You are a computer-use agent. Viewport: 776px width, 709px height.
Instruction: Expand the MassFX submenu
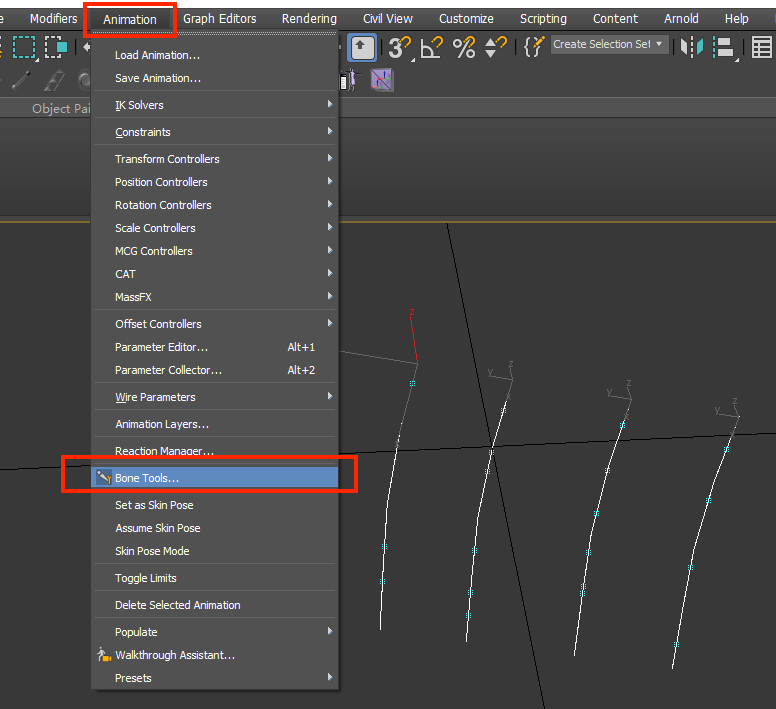[x=215, y=297]
